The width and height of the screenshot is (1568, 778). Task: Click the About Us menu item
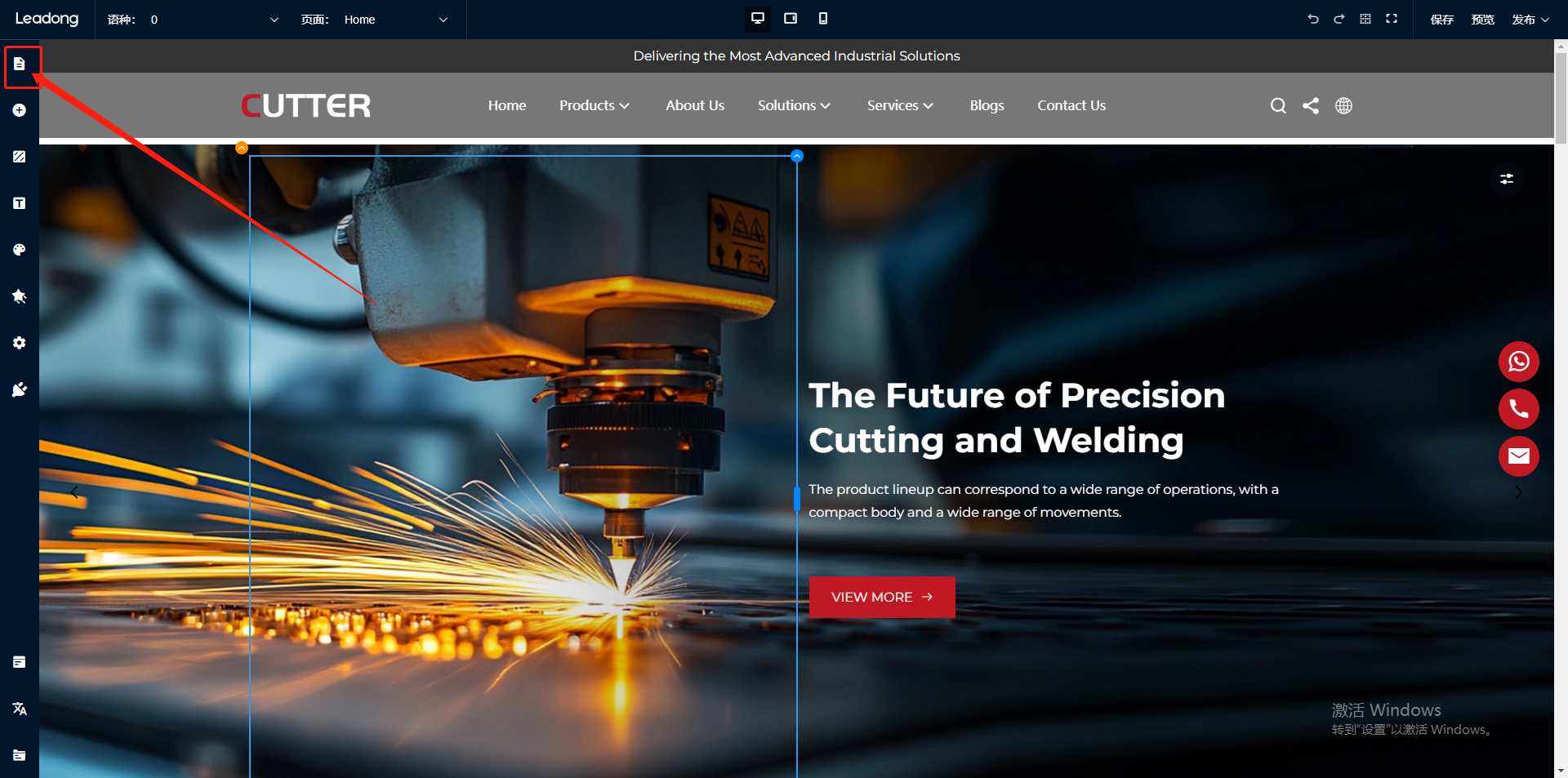pos(694,105)
